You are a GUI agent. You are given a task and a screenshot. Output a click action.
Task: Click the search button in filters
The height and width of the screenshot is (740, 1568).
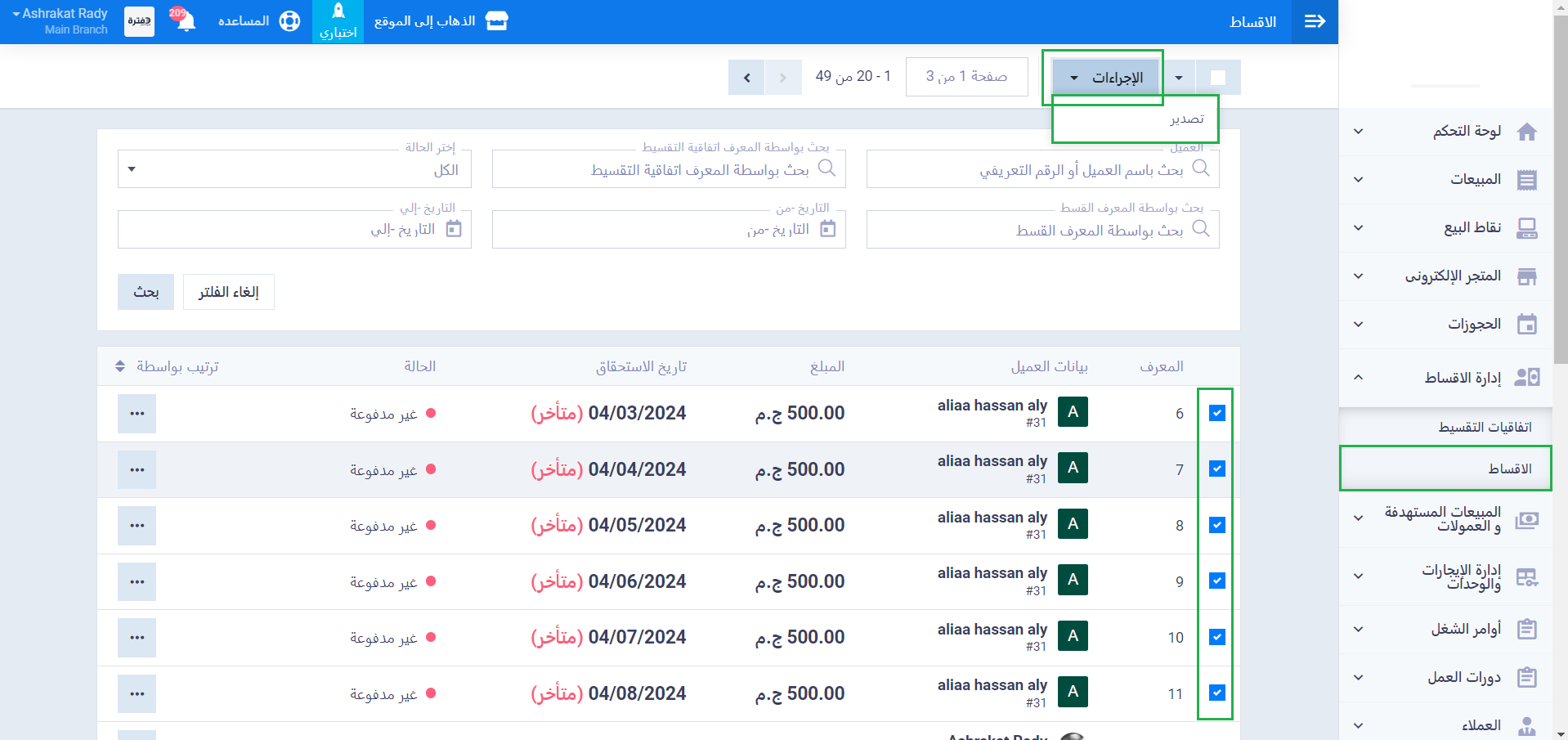pos(146,292)
